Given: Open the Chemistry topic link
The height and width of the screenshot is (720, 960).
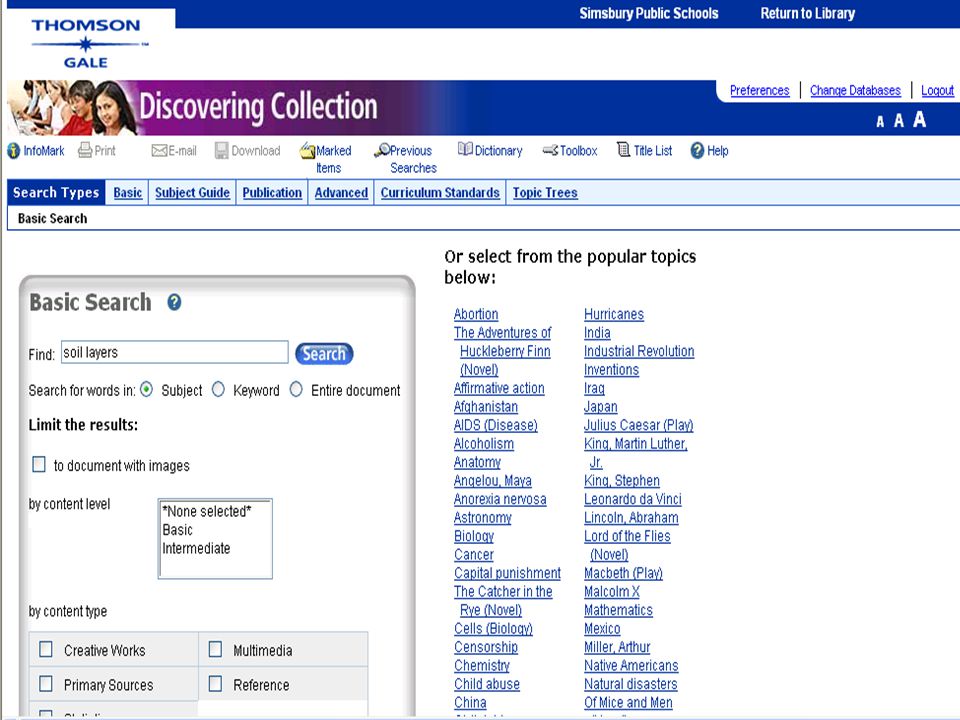Looking at the screenshot, I should 481,666.
